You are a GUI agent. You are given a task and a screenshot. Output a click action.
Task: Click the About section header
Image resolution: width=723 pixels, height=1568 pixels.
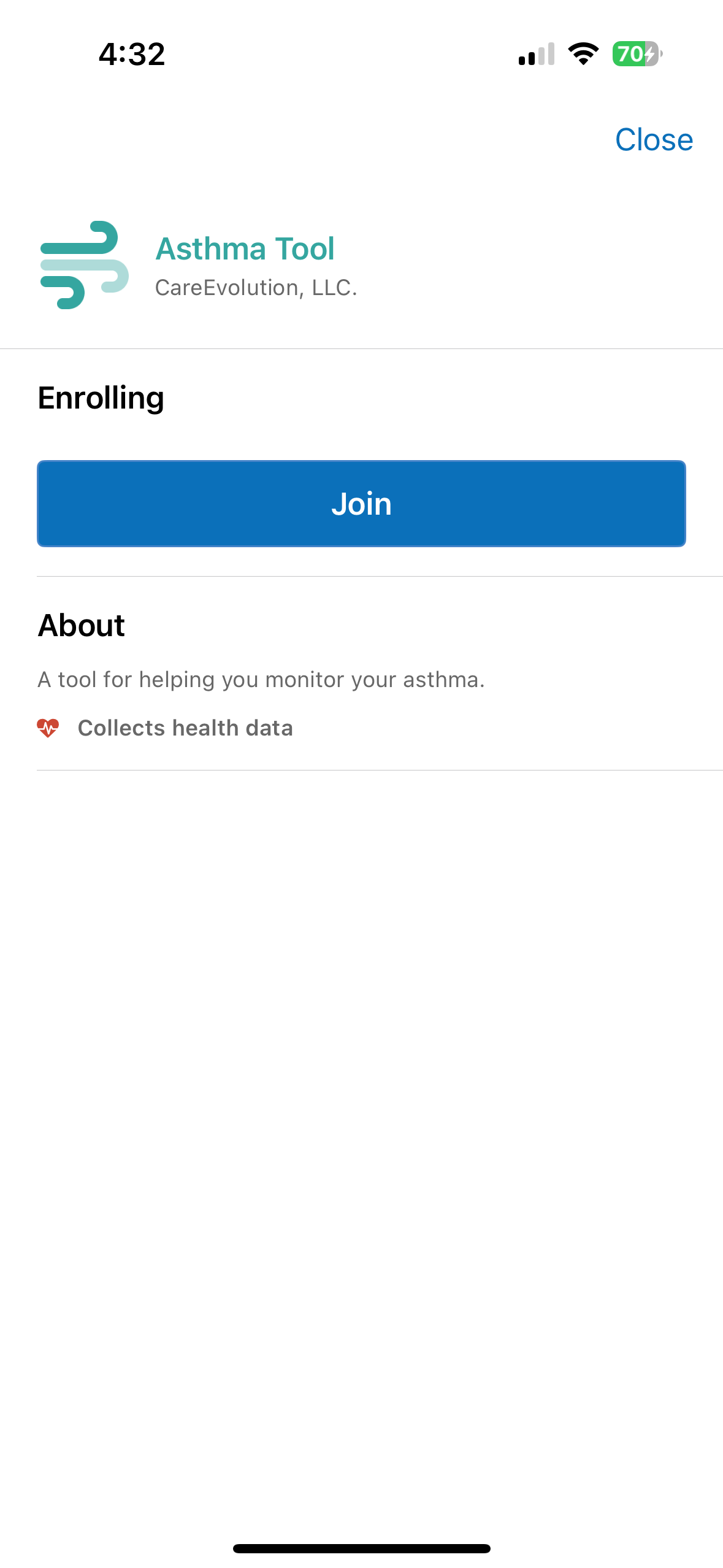81,625
